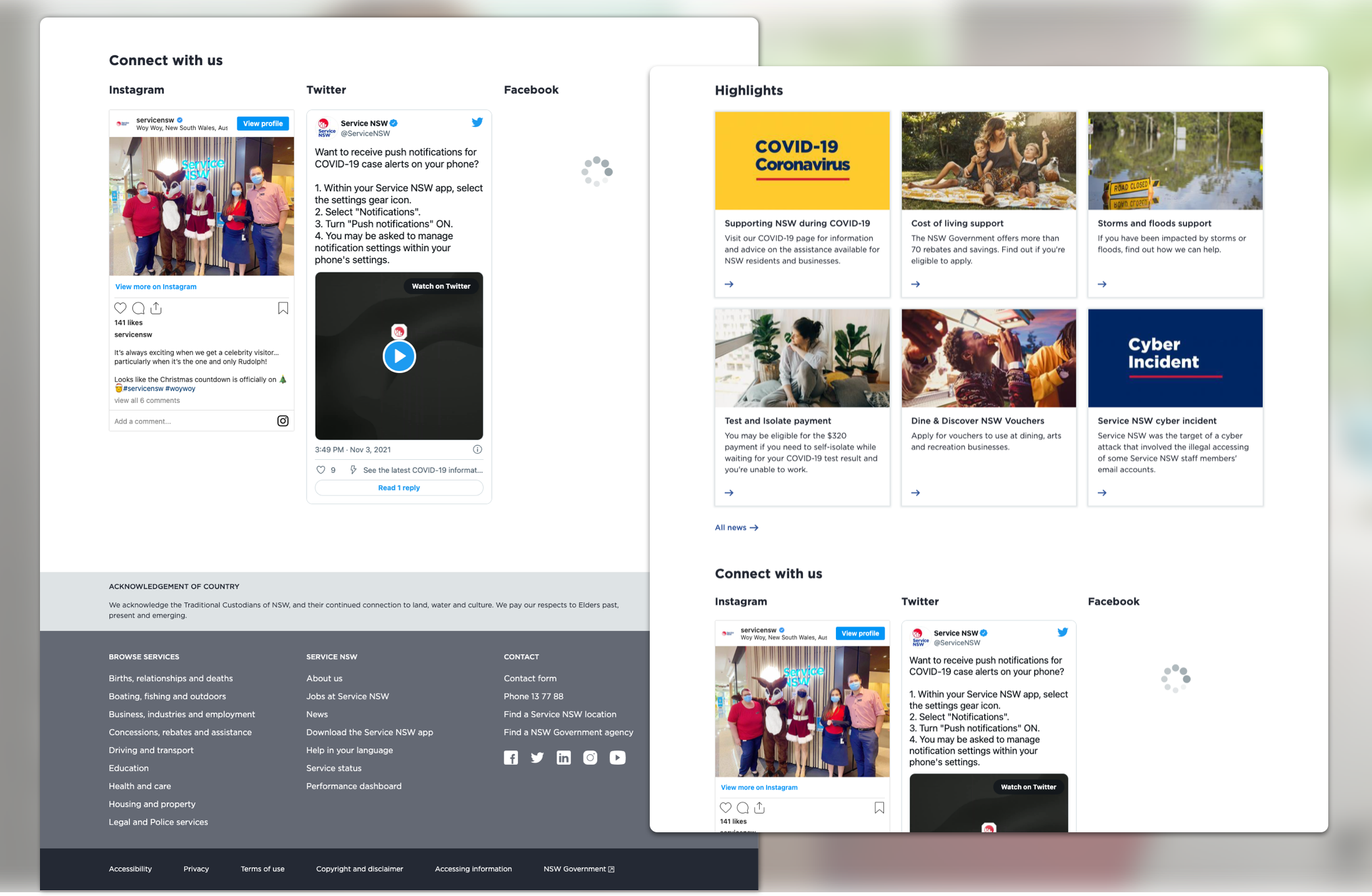Screen dimensions: 1372x896
Task: Share the Instagram post via the paper-plane icon
Action: [156, 308]
